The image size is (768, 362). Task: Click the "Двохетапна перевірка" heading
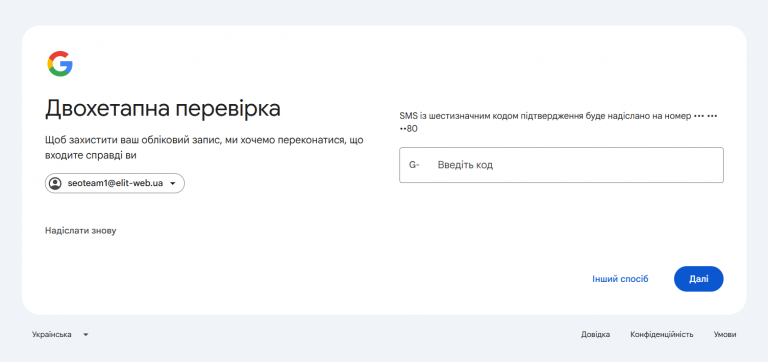(163, 108)
